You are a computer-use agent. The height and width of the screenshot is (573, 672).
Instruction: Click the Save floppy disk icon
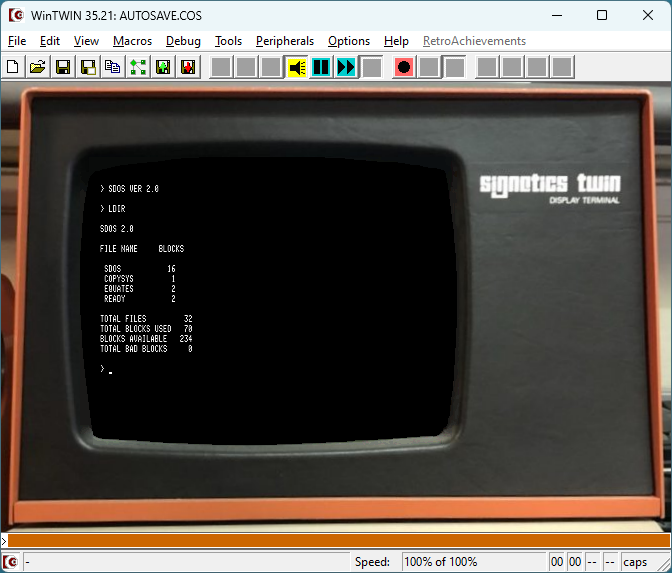[x=63, y=67]
